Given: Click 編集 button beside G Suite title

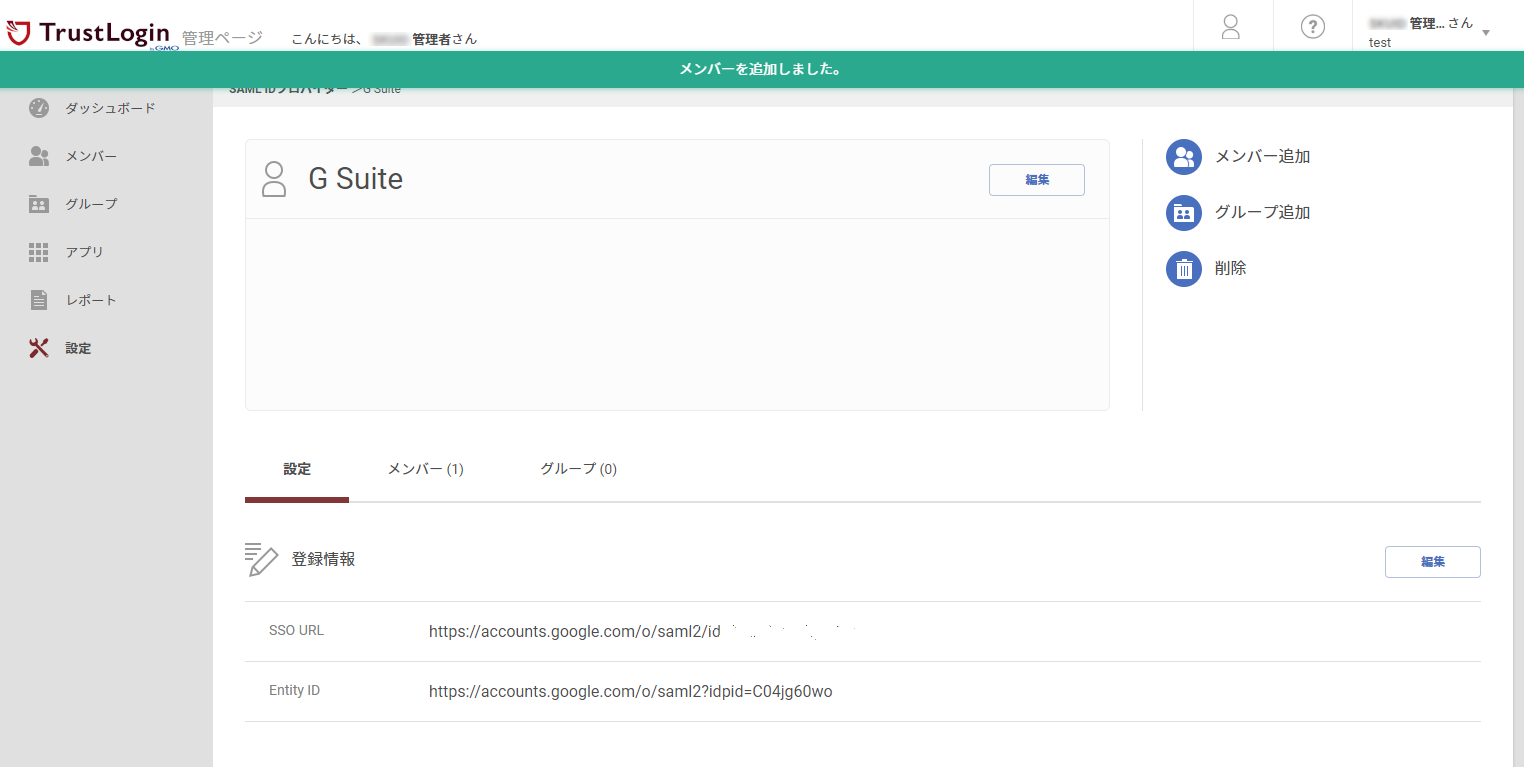Looking at the screenshot, I should click(1037, 180).
